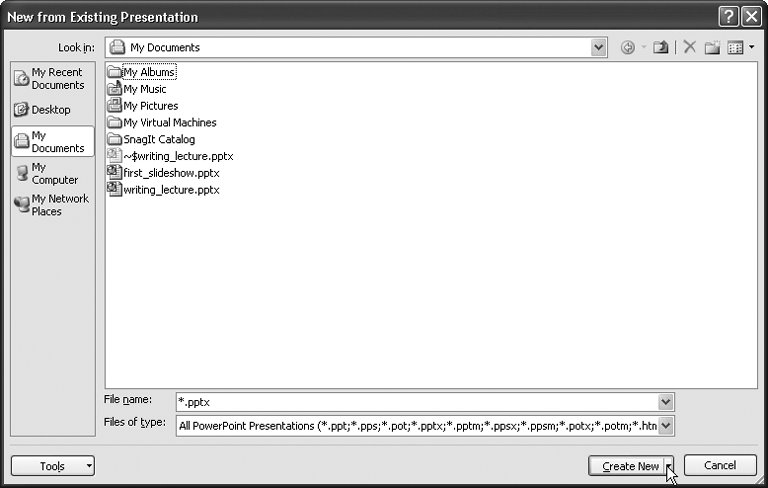Screen dimensions: 768x488
Task: Select the My Pictures folder
Action: 143,106
